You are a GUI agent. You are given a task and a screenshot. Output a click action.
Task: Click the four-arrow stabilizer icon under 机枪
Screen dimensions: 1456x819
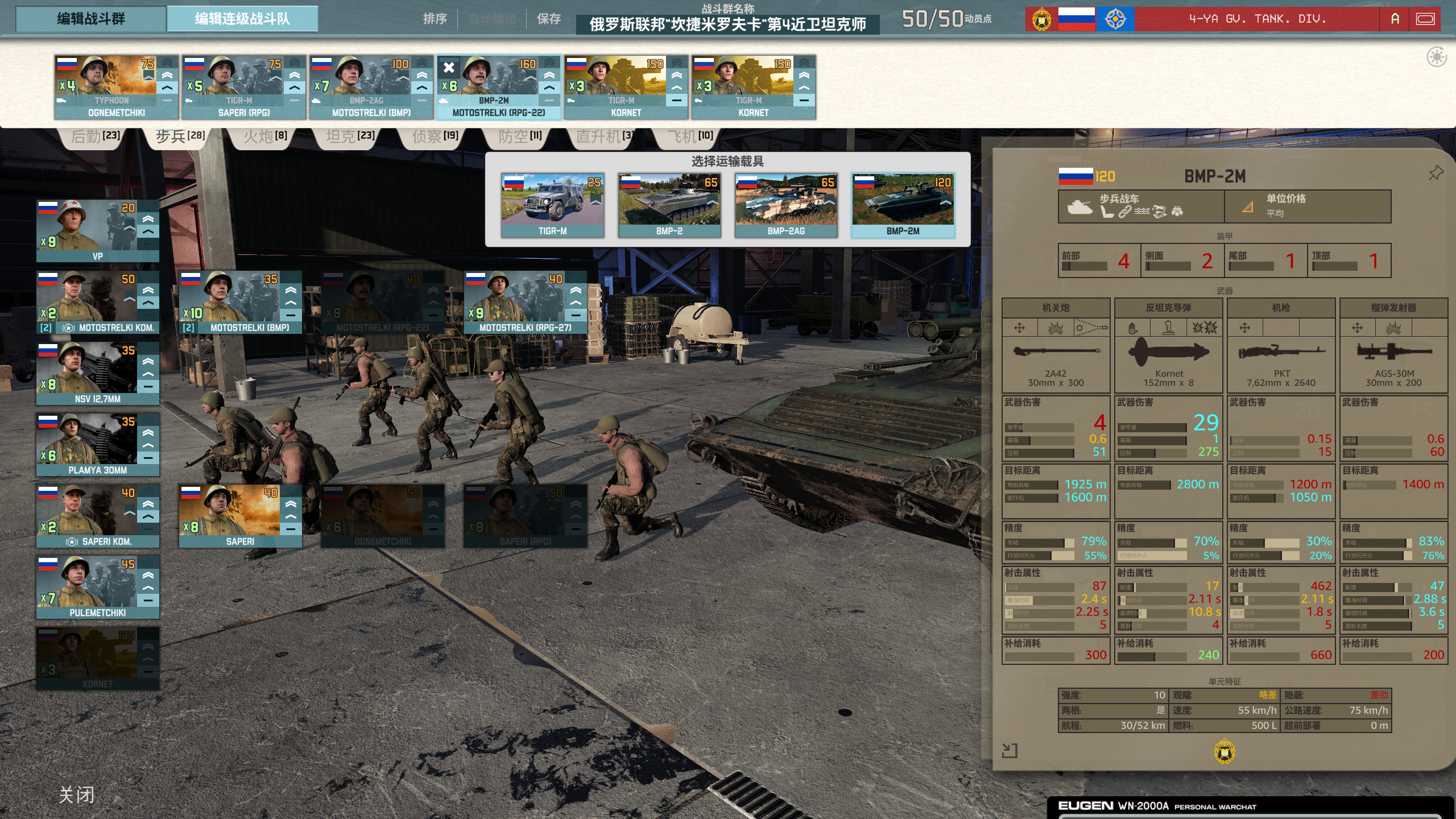1245,328
